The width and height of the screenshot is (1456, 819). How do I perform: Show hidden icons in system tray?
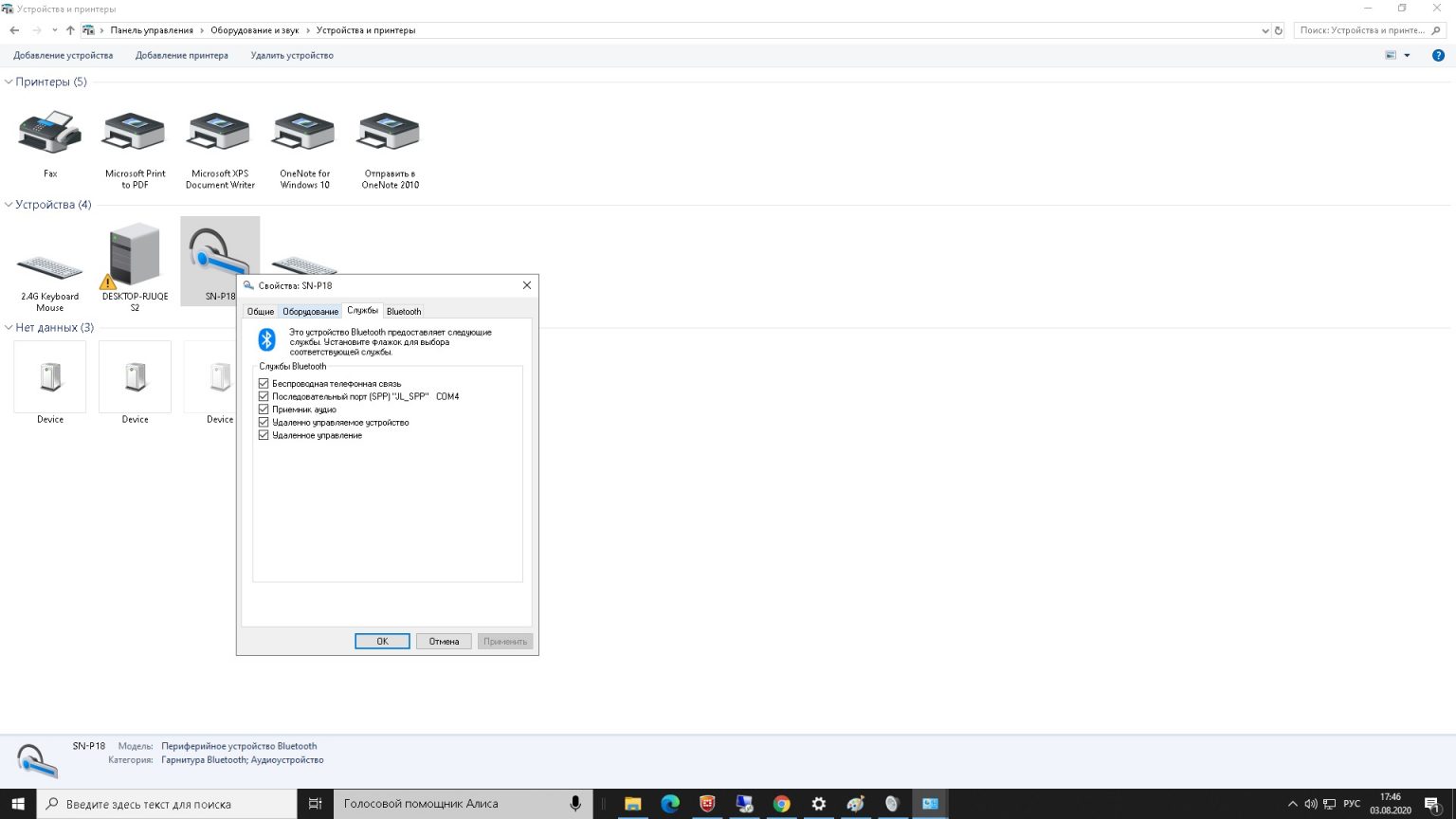[1293, 804]
